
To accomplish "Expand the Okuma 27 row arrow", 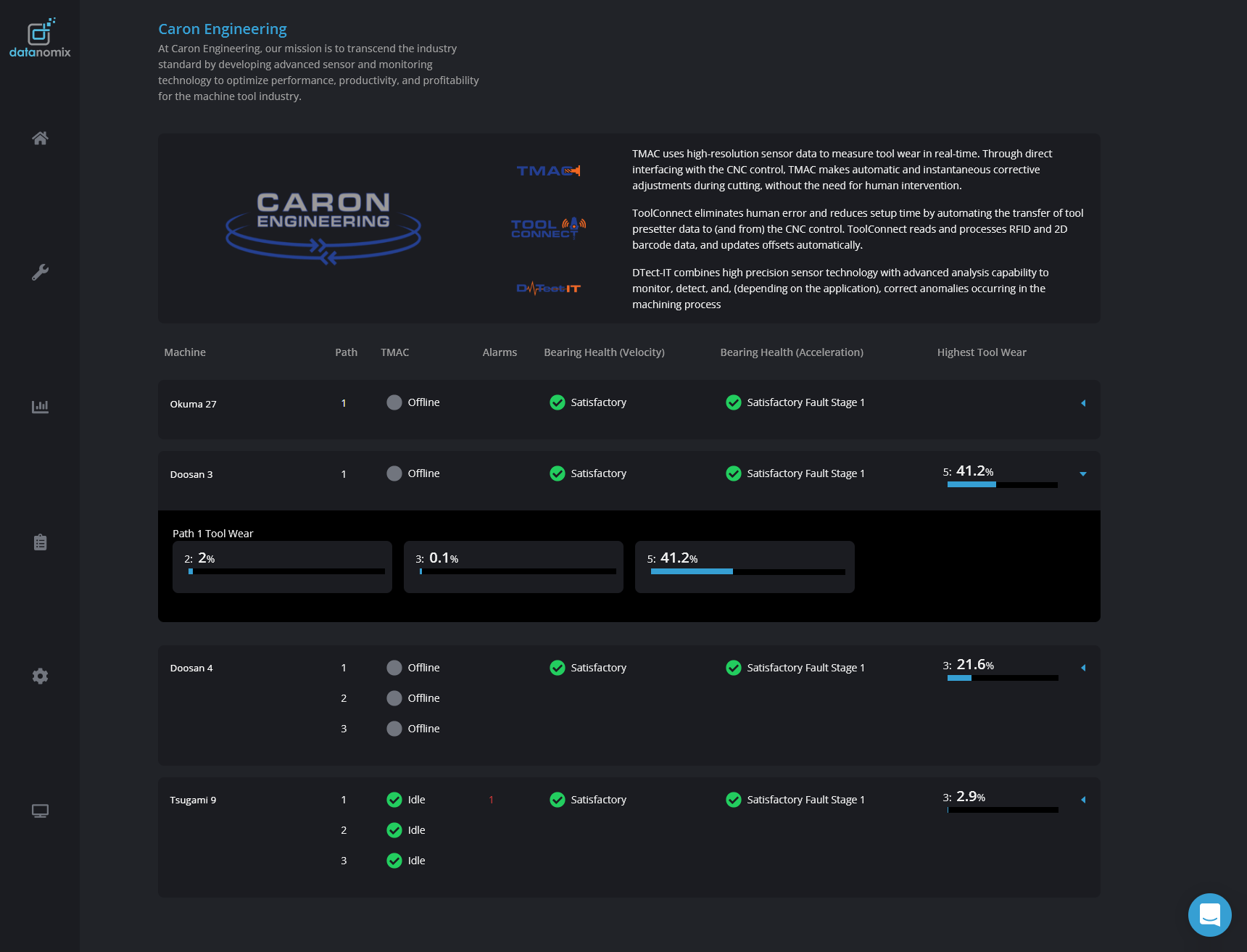I will click(1083, 403).
